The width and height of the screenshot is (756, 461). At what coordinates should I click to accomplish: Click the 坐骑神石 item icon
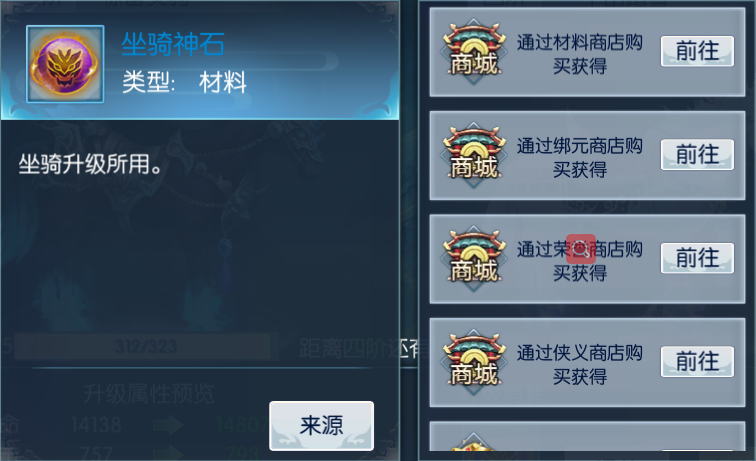(65, 64)
